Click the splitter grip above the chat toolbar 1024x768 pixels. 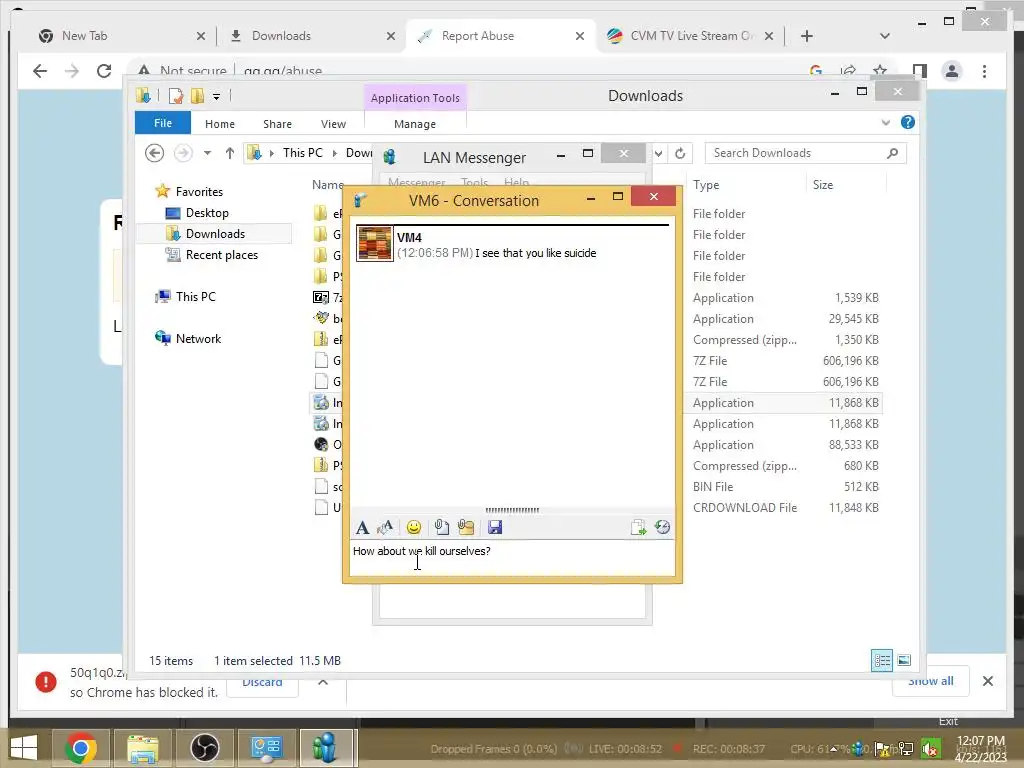(512, 510)
